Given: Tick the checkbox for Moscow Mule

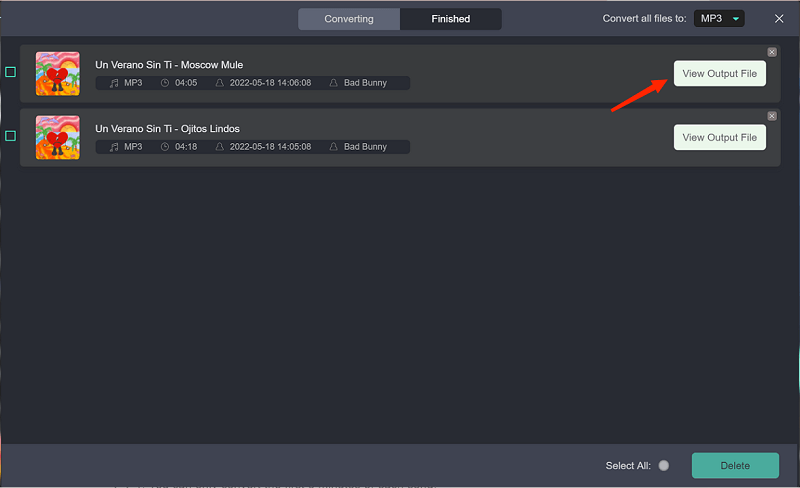Looking at the screenshot, I should [x=10, y=72].
